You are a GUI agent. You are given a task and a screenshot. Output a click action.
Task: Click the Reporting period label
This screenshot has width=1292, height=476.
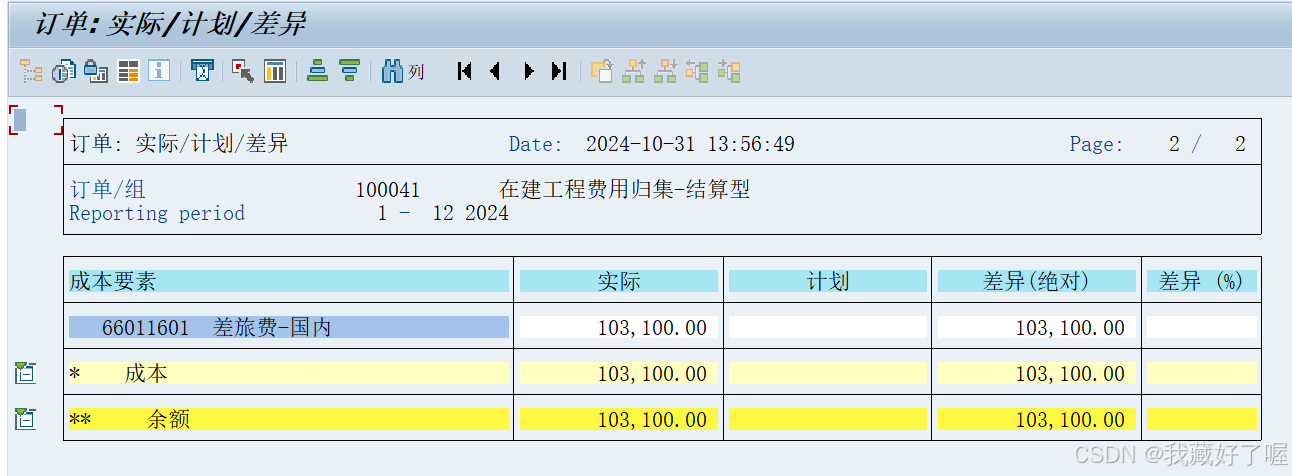click(157, 213)
